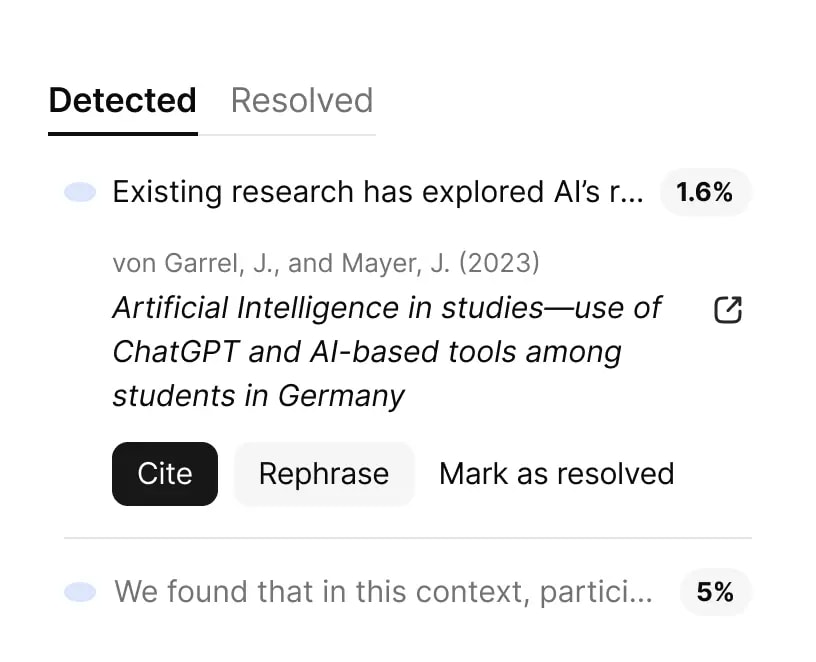Open the Detected tab

point(122,100)
